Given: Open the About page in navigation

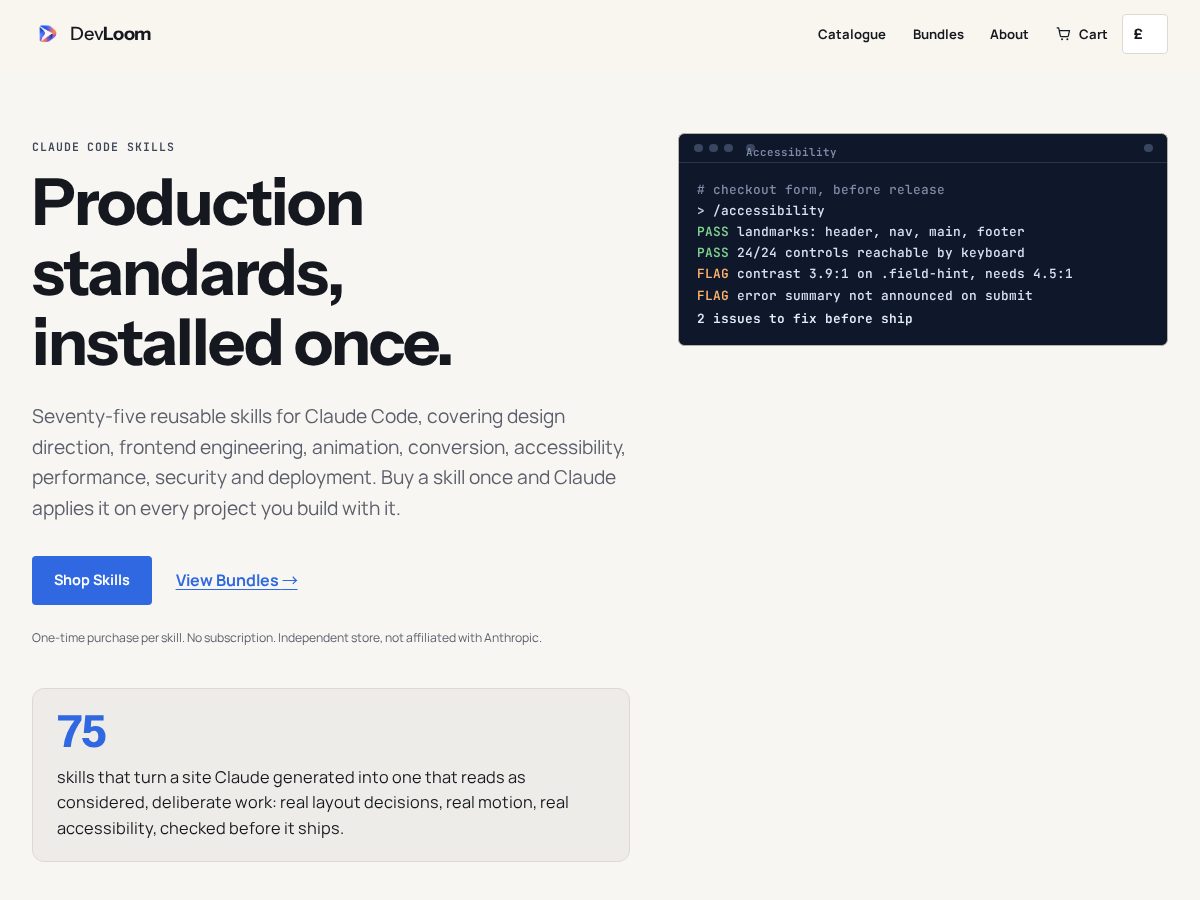Looking at the screenshot, I should pos(1009,34).
